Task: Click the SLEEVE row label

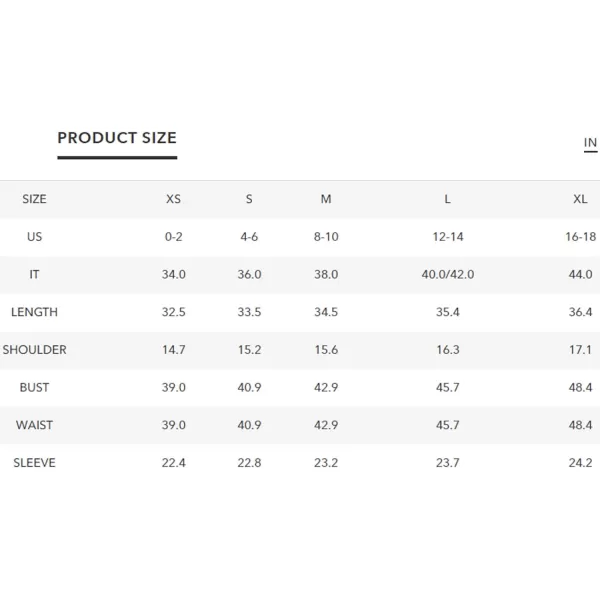Action: (x=34, y=463)
